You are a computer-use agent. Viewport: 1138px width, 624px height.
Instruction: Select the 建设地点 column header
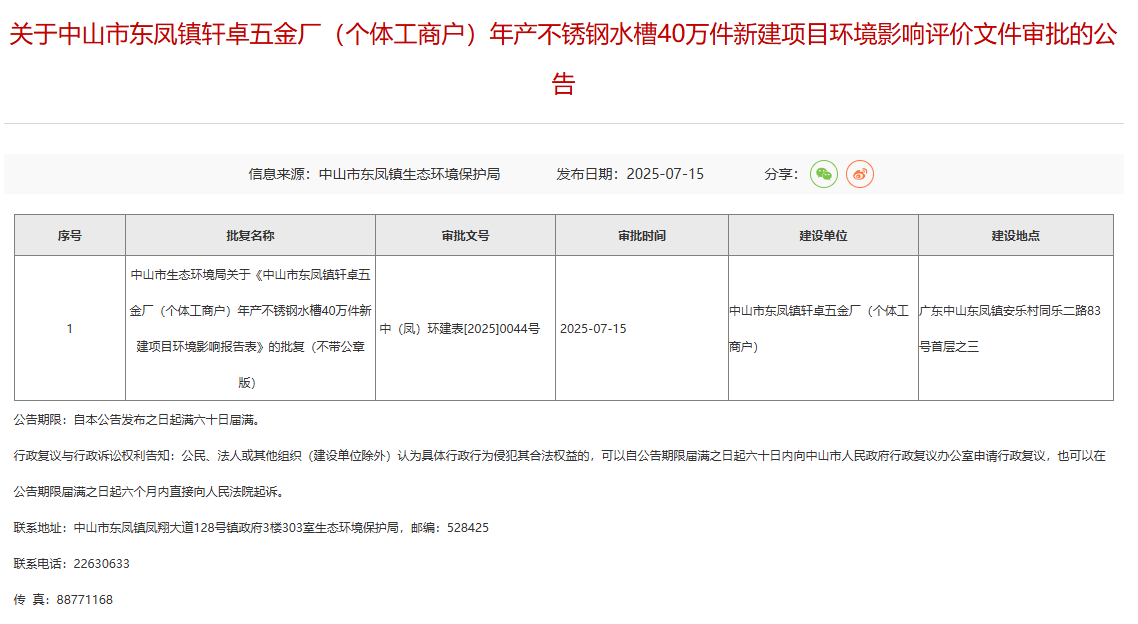click(1015, 236)
